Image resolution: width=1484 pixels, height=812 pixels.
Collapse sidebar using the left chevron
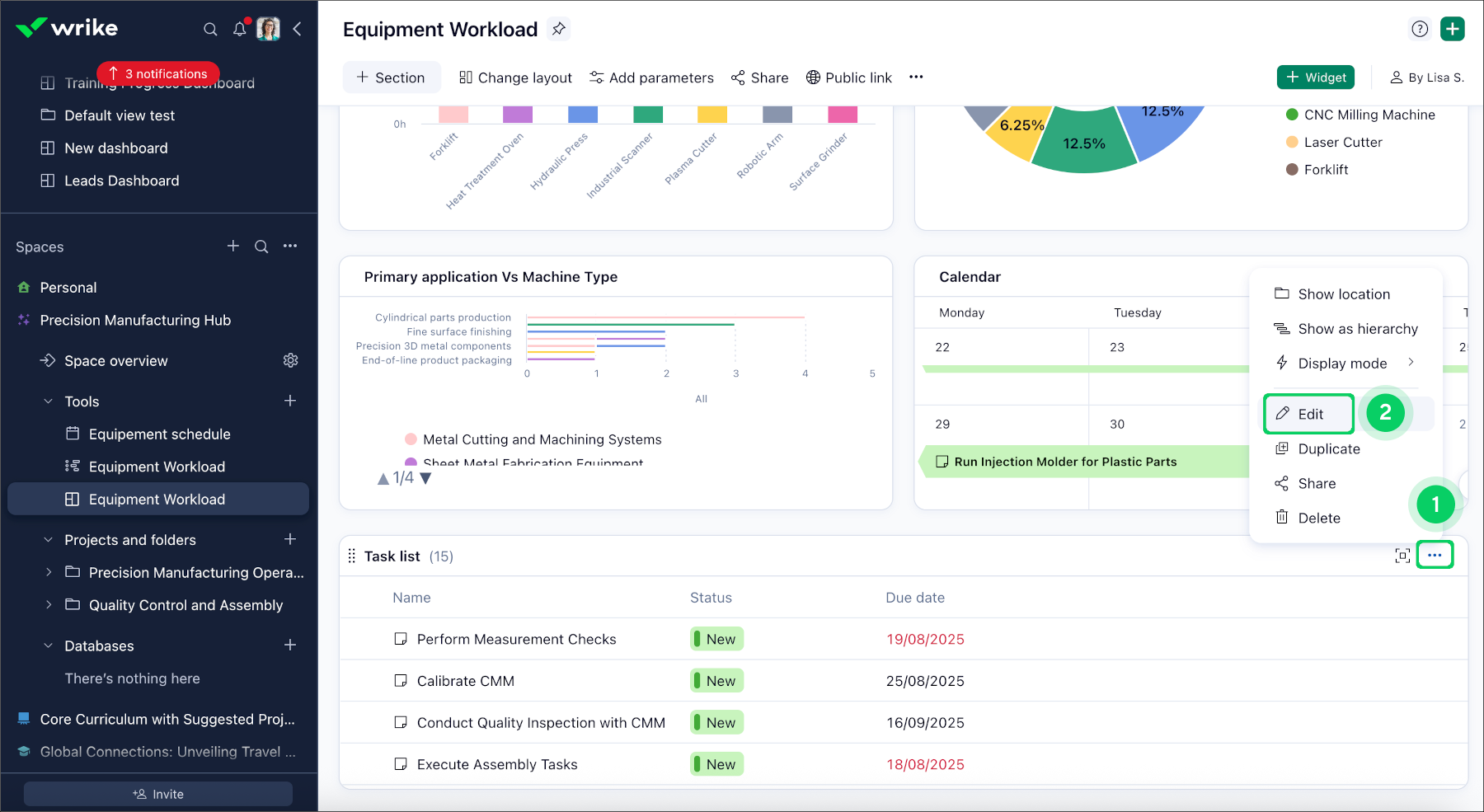pyautogui.click(x=297, y=30)
